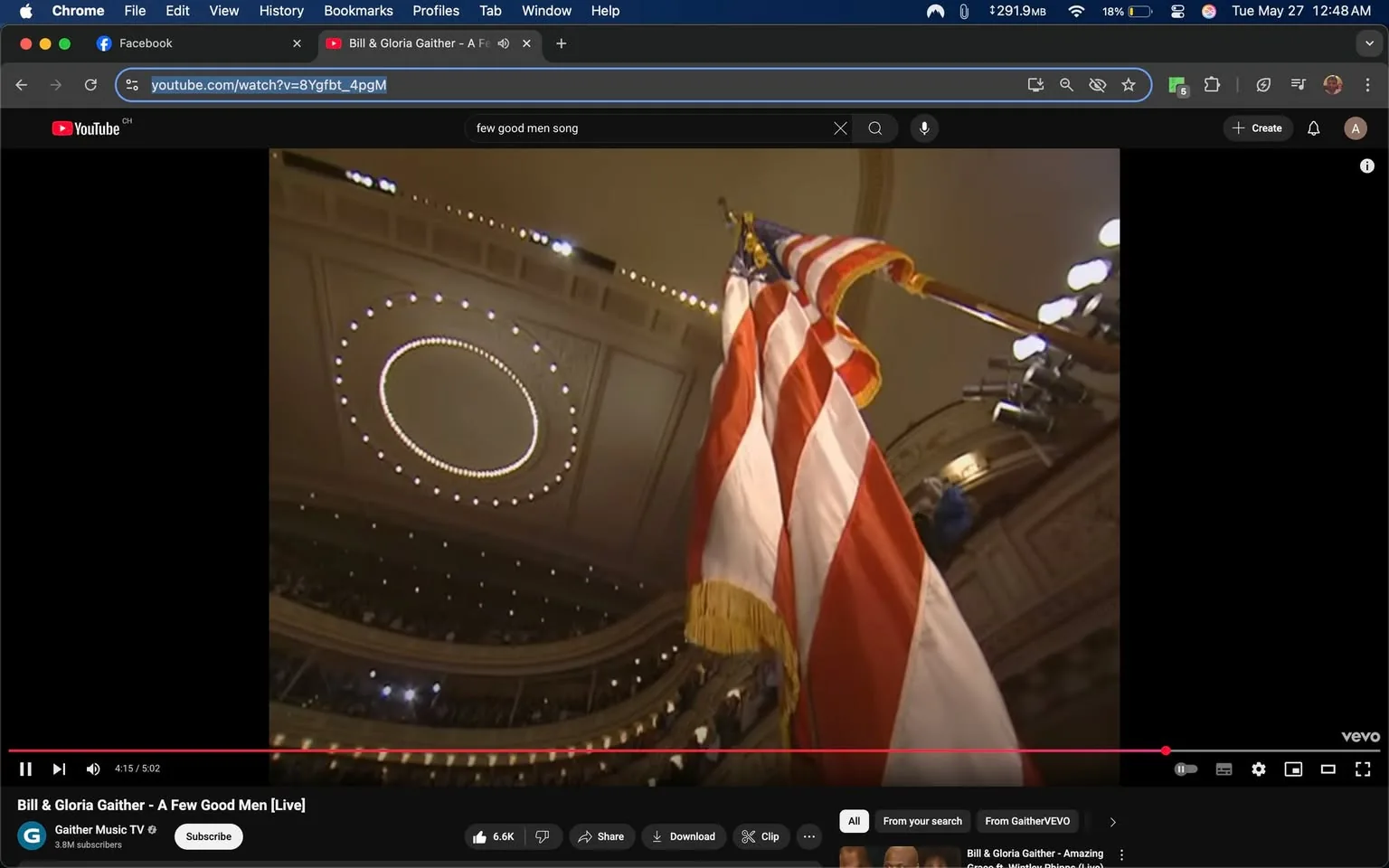Bookmark this page with the star
1389x868 pixels.
[x=1128, y=84]
